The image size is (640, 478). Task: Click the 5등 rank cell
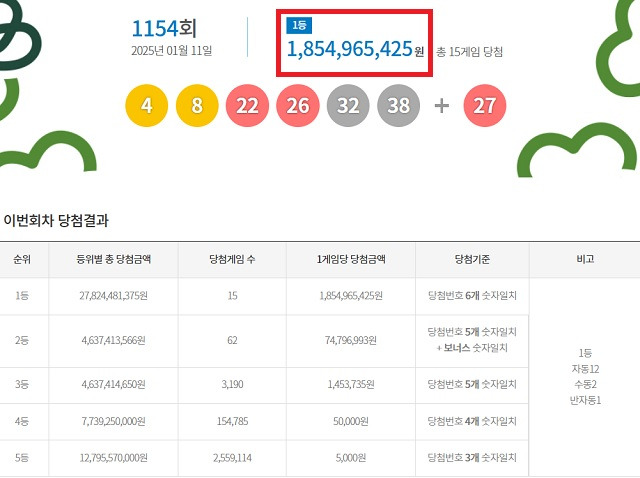(22, 458)
